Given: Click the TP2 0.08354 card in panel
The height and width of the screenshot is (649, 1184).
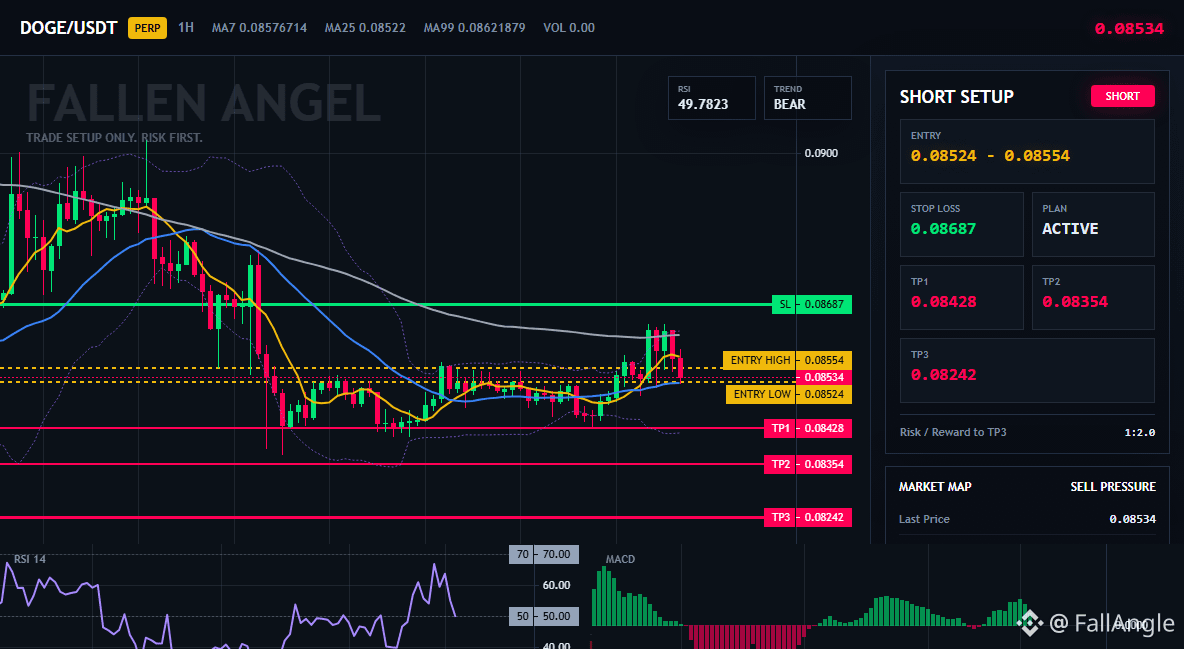Looking at the screenshot, I should [x=1093, y=297].
